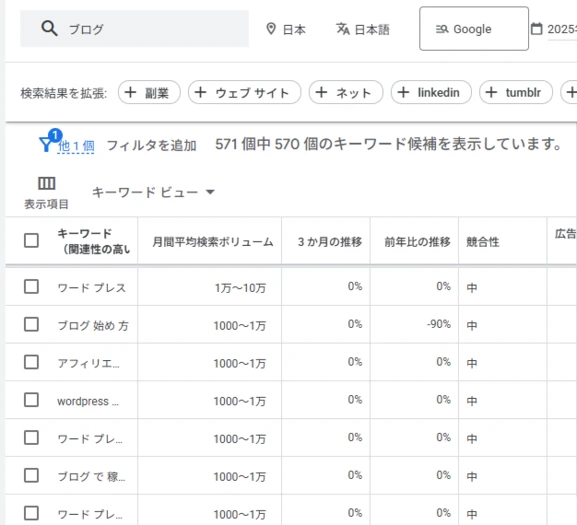The width and height of the screenshot is (577, 525).
Task: Open the 日本語 language setting
Action: 362,29
